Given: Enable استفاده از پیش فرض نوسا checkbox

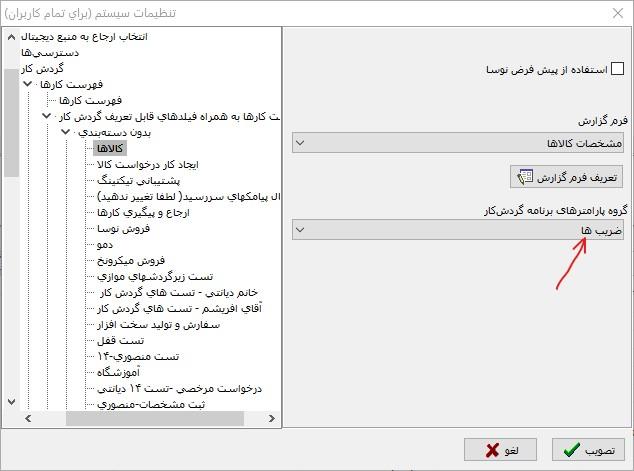Looking at the screenshot, I should (617, 70).
